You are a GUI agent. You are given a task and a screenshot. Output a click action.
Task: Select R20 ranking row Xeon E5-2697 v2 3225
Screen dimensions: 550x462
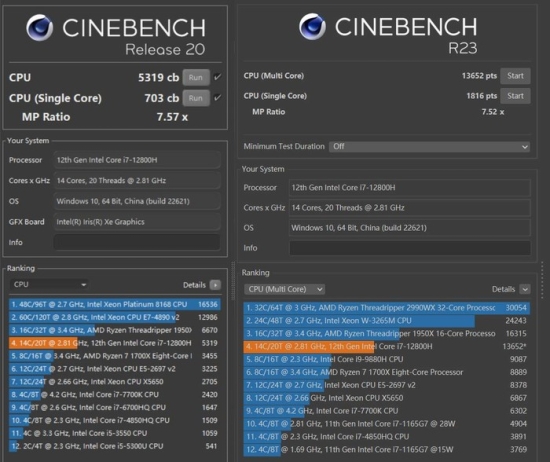pos(115,369)
